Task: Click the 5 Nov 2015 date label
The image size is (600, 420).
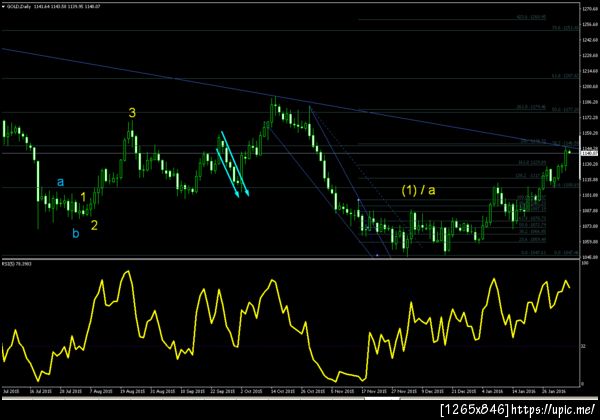Action: coord(342,391)
